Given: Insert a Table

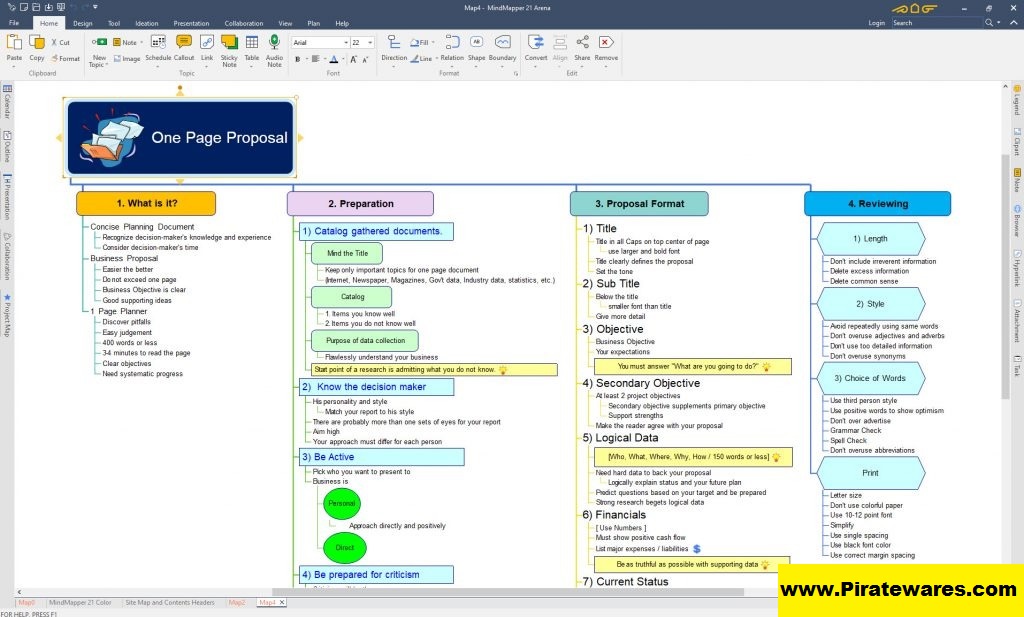Looking at the screenshot, I should (x=251, y=47).
